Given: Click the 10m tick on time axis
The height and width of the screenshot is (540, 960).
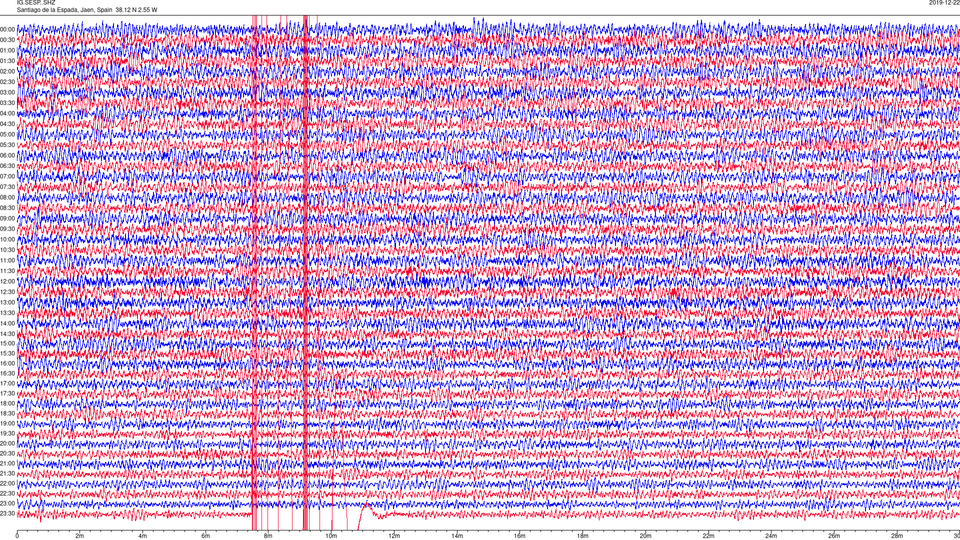Looking at the screenshot, I should [x=331, y=536].
